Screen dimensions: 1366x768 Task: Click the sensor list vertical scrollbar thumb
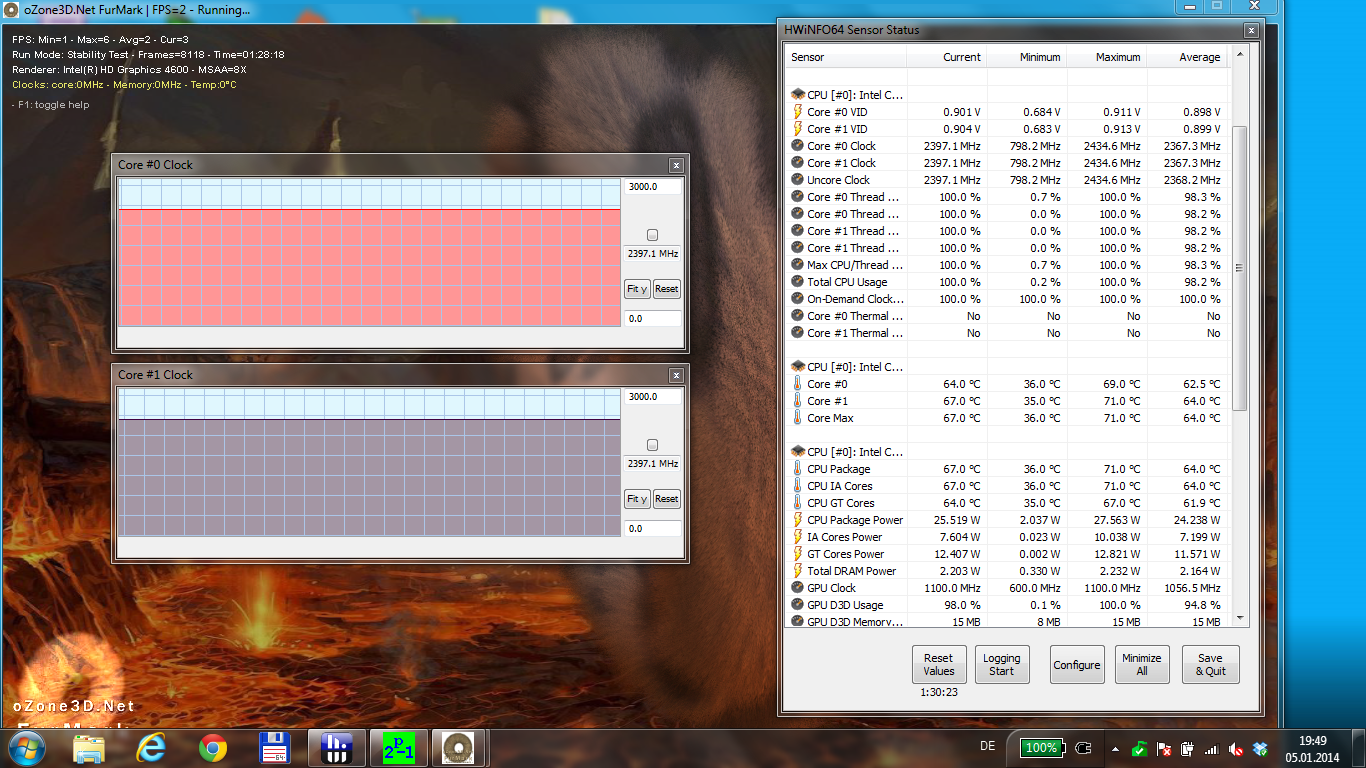point(1240,268)
